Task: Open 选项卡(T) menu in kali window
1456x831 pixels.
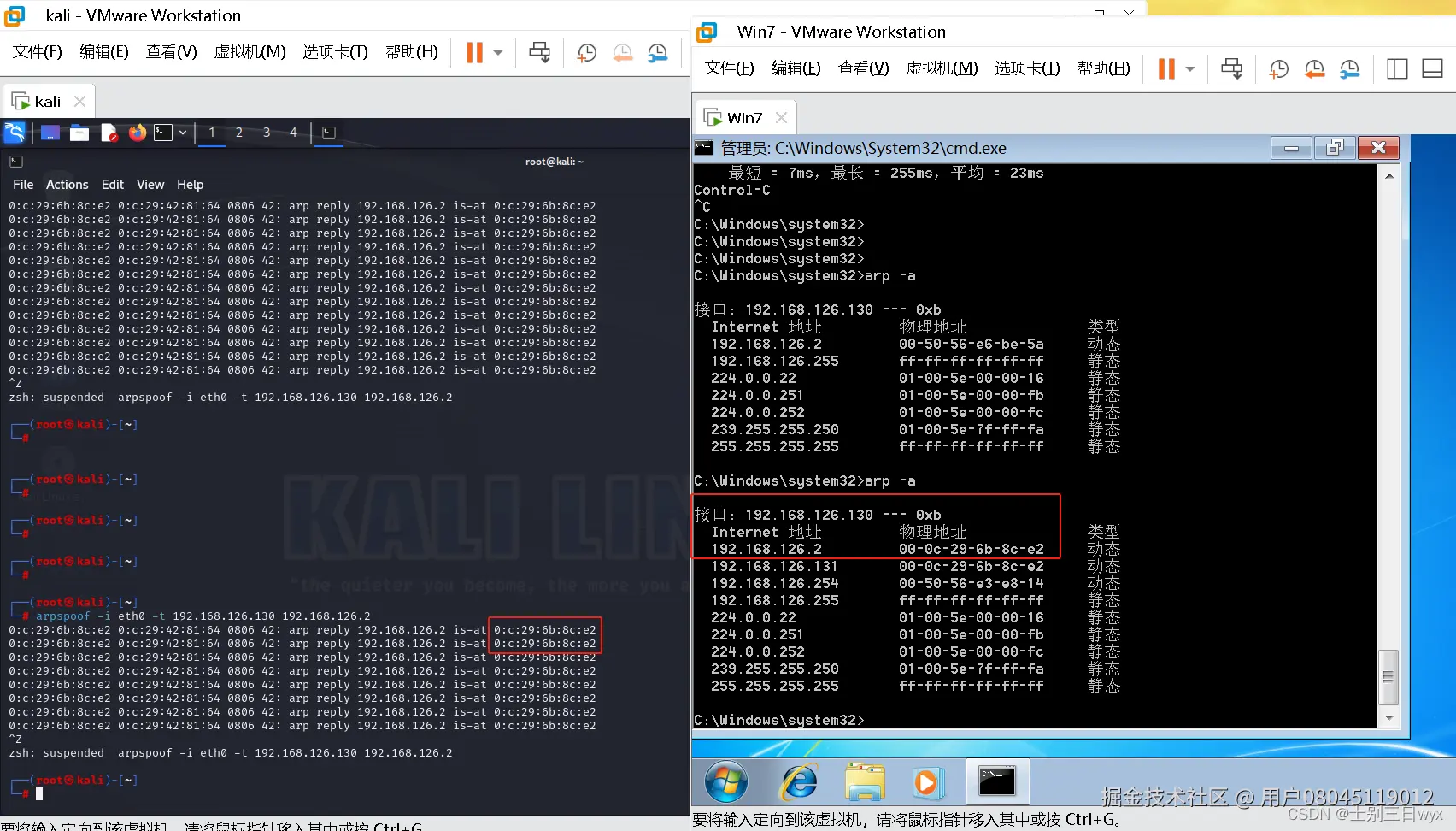Action: (335, 52)
